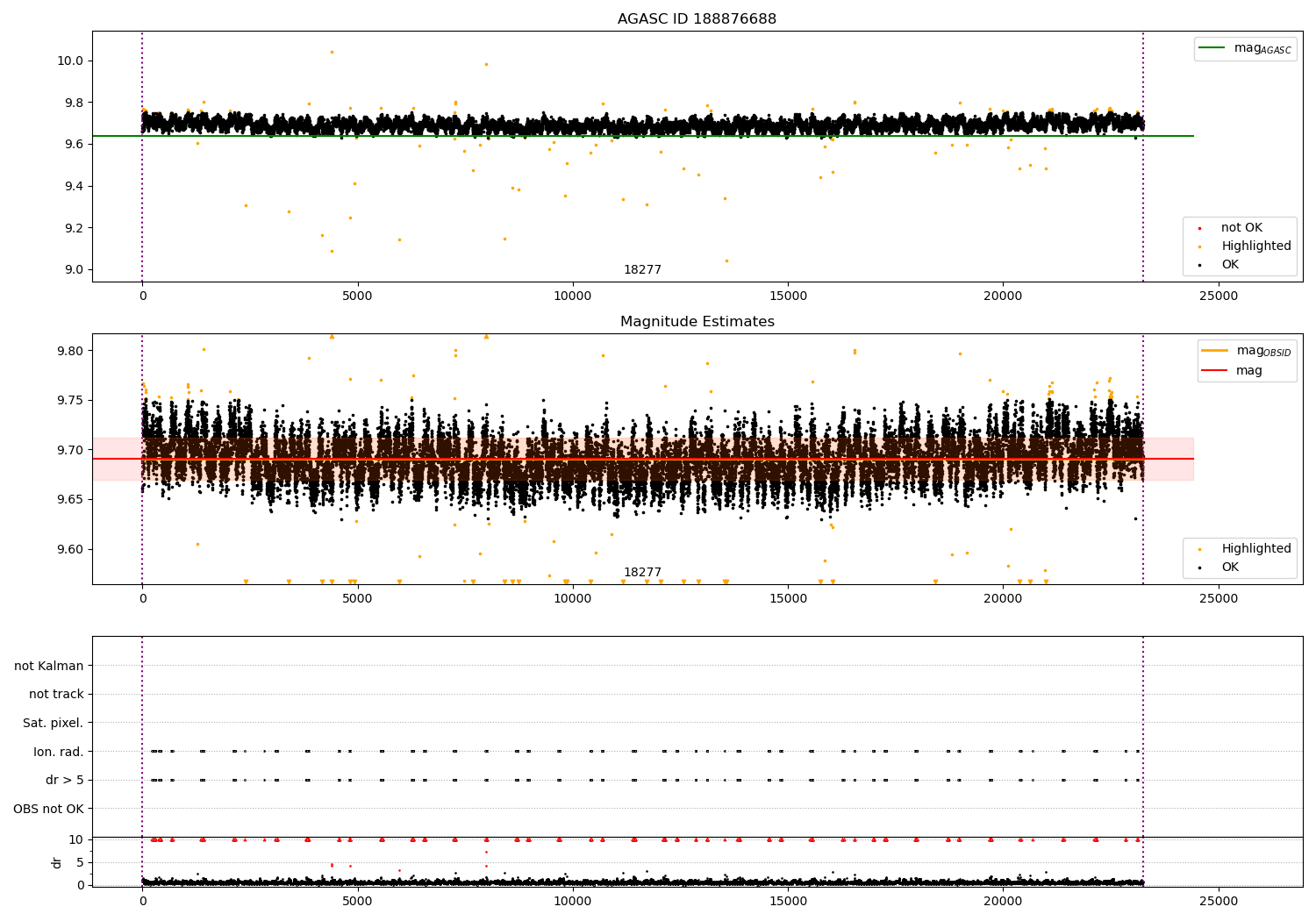Screen dimensions: 1316x921
Task: Click the 'OBS not OK' row label
Action: [48, 809]
